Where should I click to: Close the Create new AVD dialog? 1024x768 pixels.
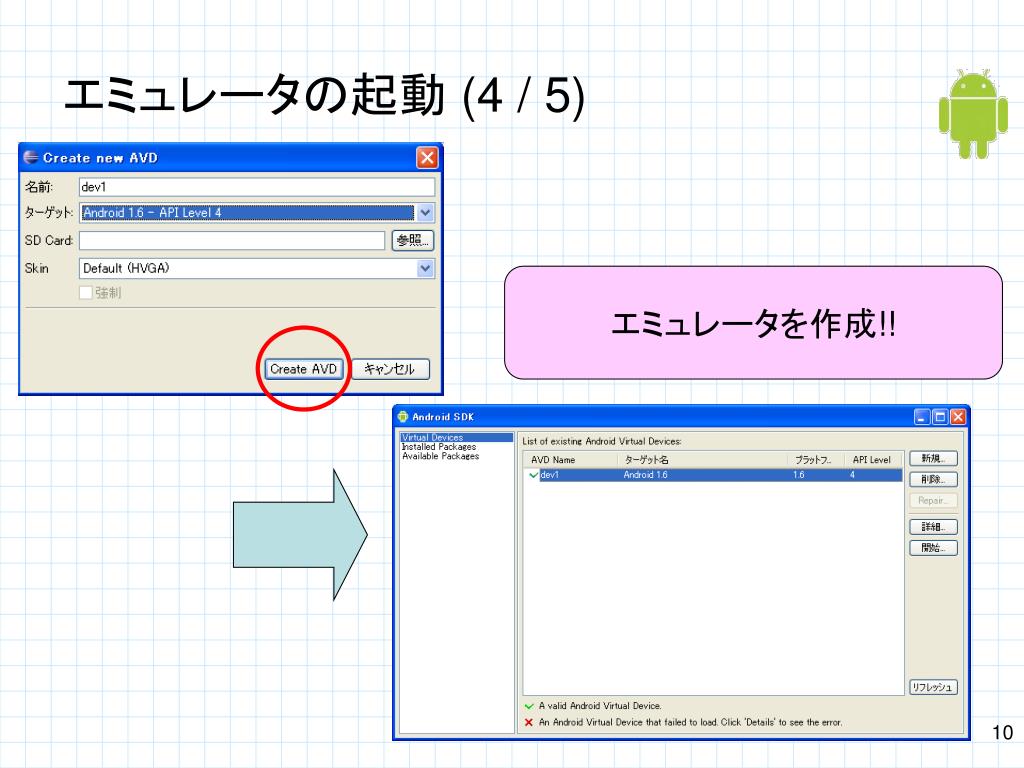tap(426, 157)
